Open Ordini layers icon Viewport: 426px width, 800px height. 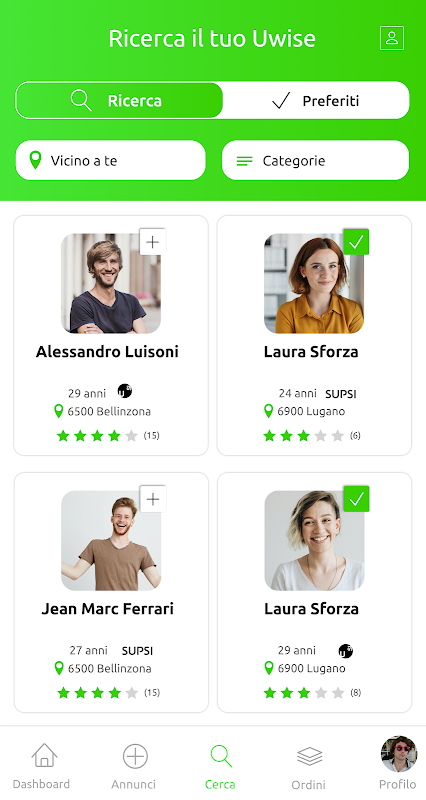(309, 756)
